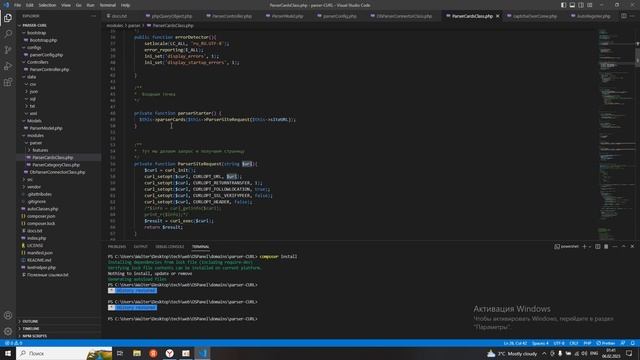Click the Explorer more actions ellipsis
640x360 pixels.
pyautogui.click(x=93, y=16)
